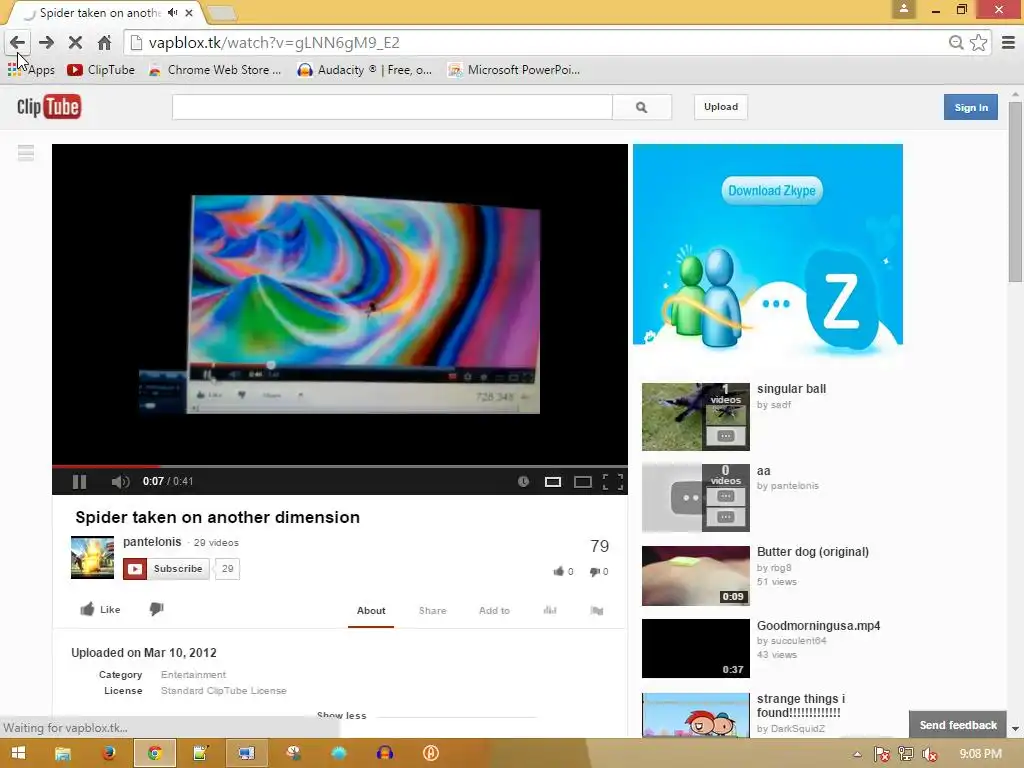Open the statistics bar chart tab
The height and width of the screenshot is (768, 1024).
[x=550, y=610]
